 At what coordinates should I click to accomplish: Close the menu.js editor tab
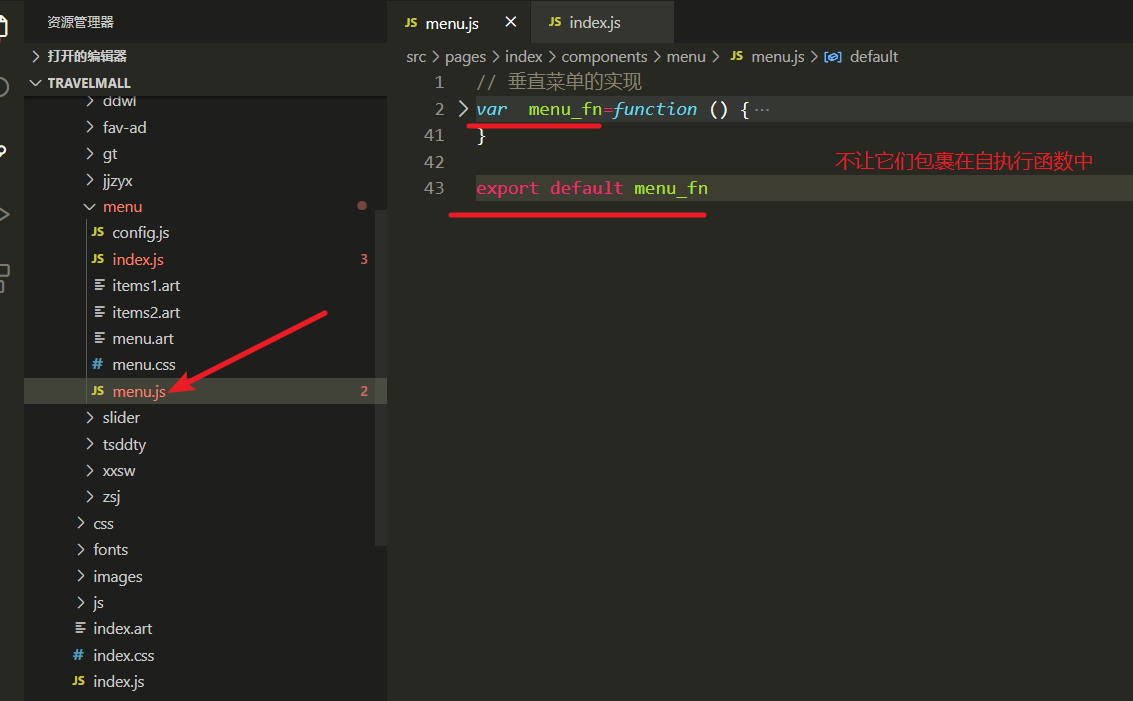[x=510, y=22]
